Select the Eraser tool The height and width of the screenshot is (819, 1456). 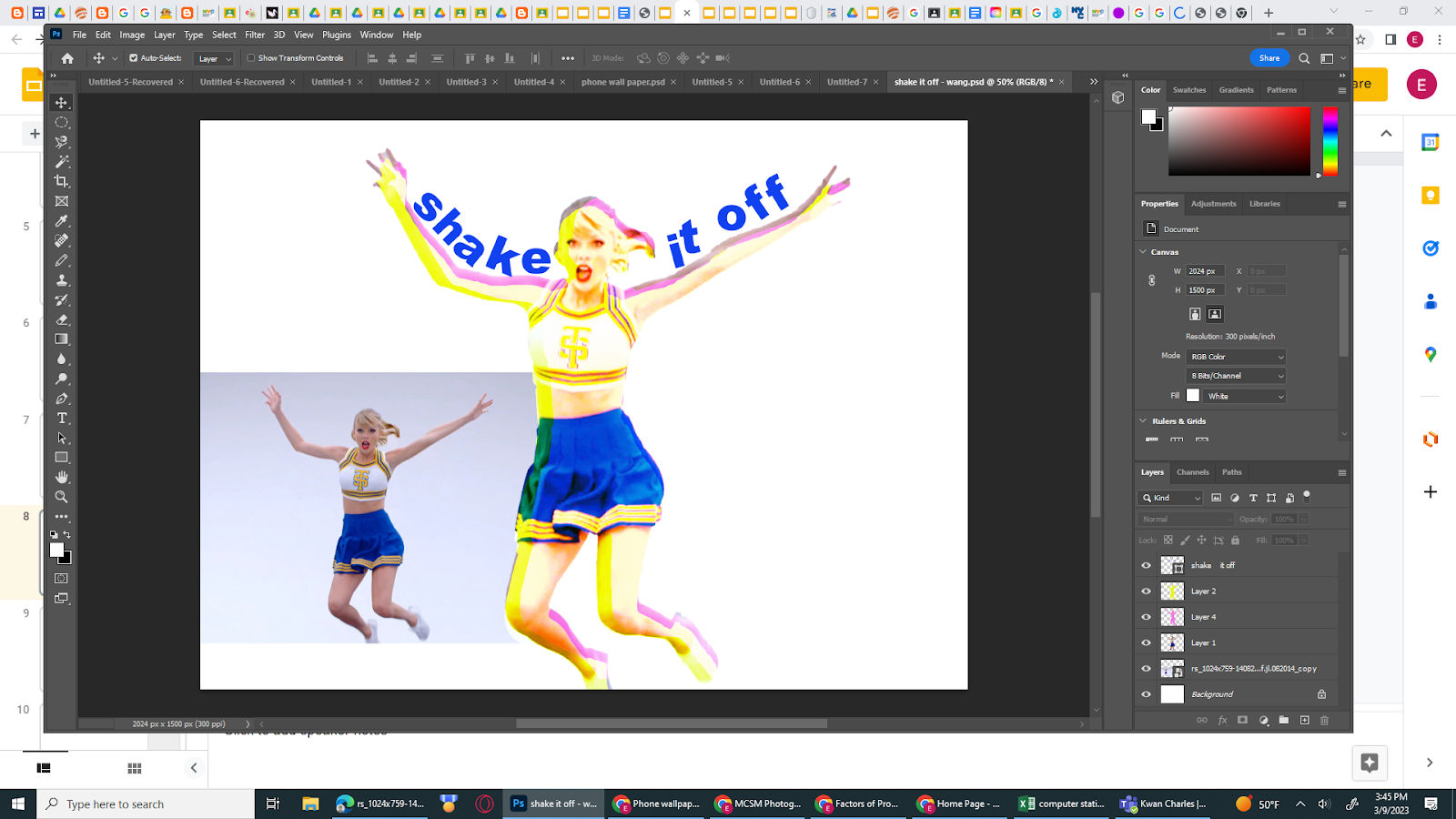[62, 319]
